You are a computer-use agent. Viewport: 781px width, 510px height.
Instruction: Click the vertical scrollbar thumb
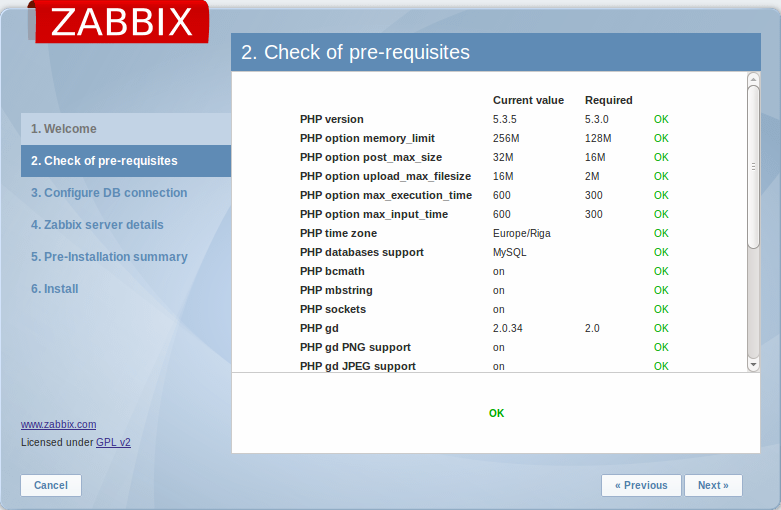753,167
